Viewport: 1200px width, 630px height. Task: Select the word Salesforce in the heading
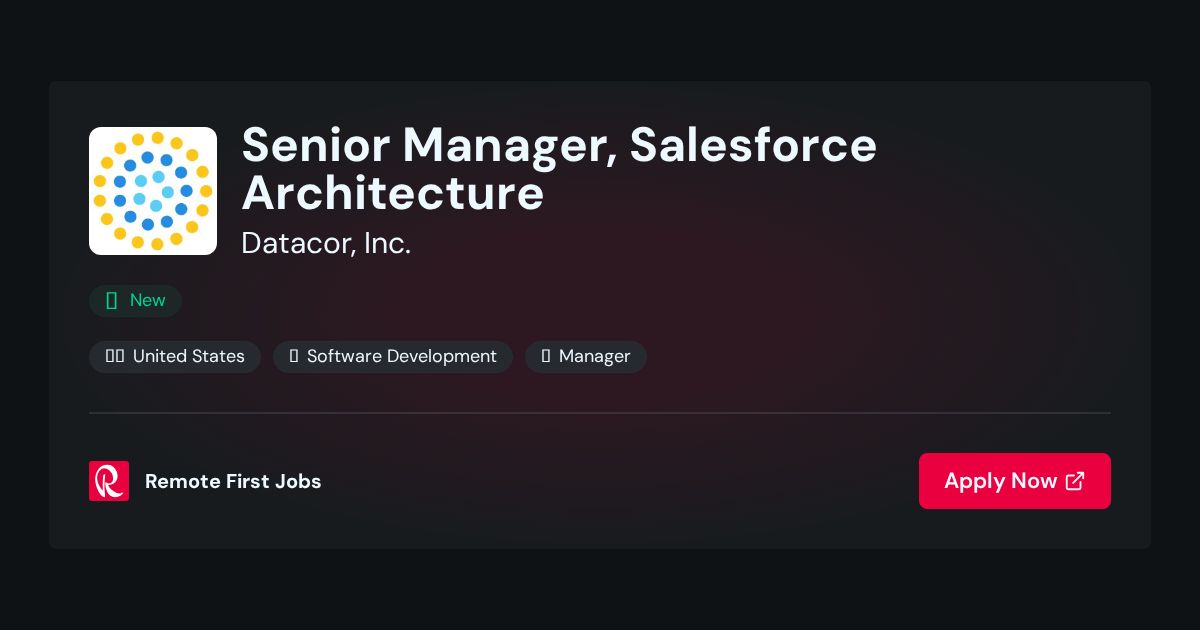[x=753, y=145]
